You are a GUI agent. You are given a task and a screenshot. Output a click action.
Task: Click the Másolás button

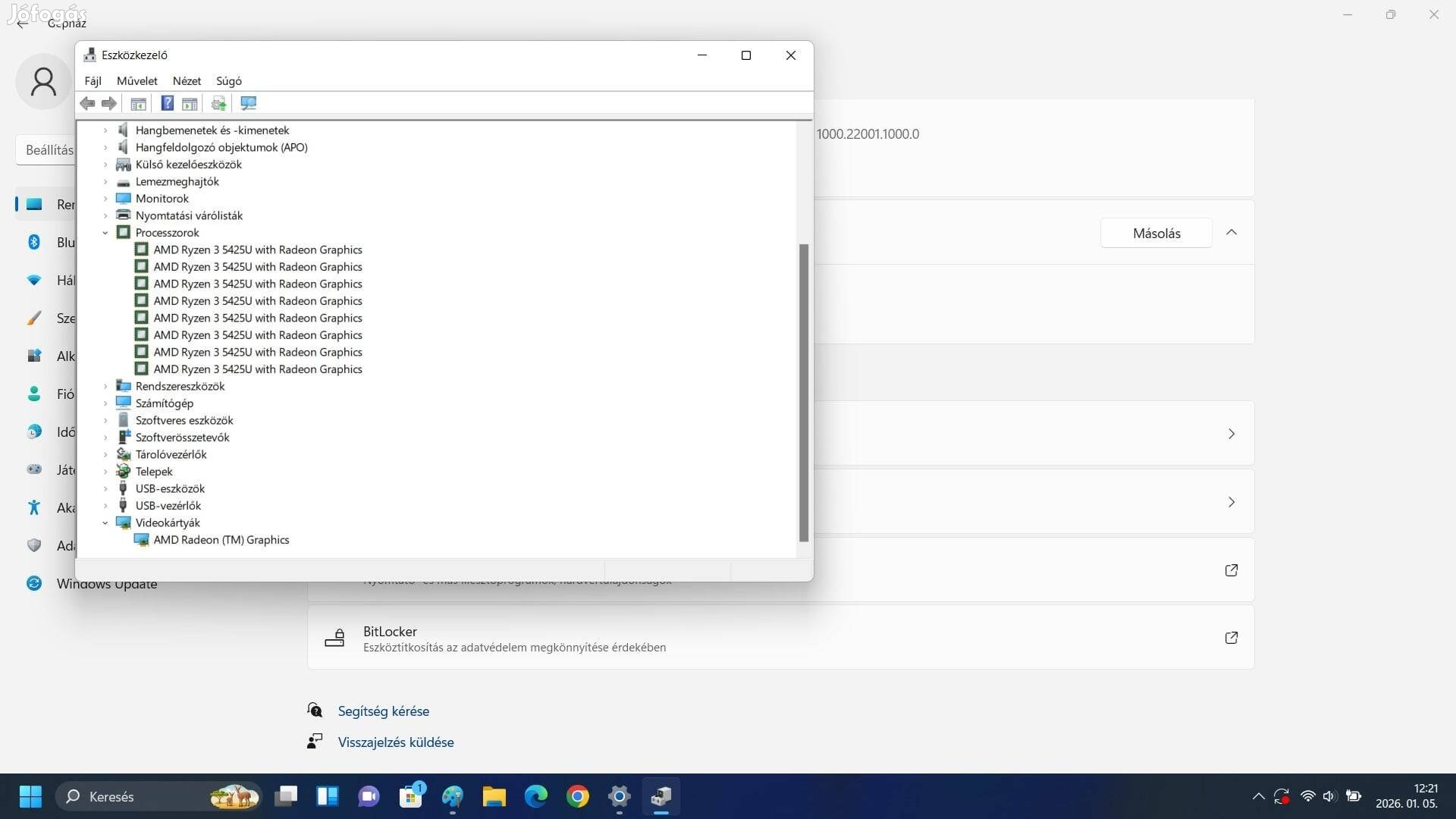1156,233
